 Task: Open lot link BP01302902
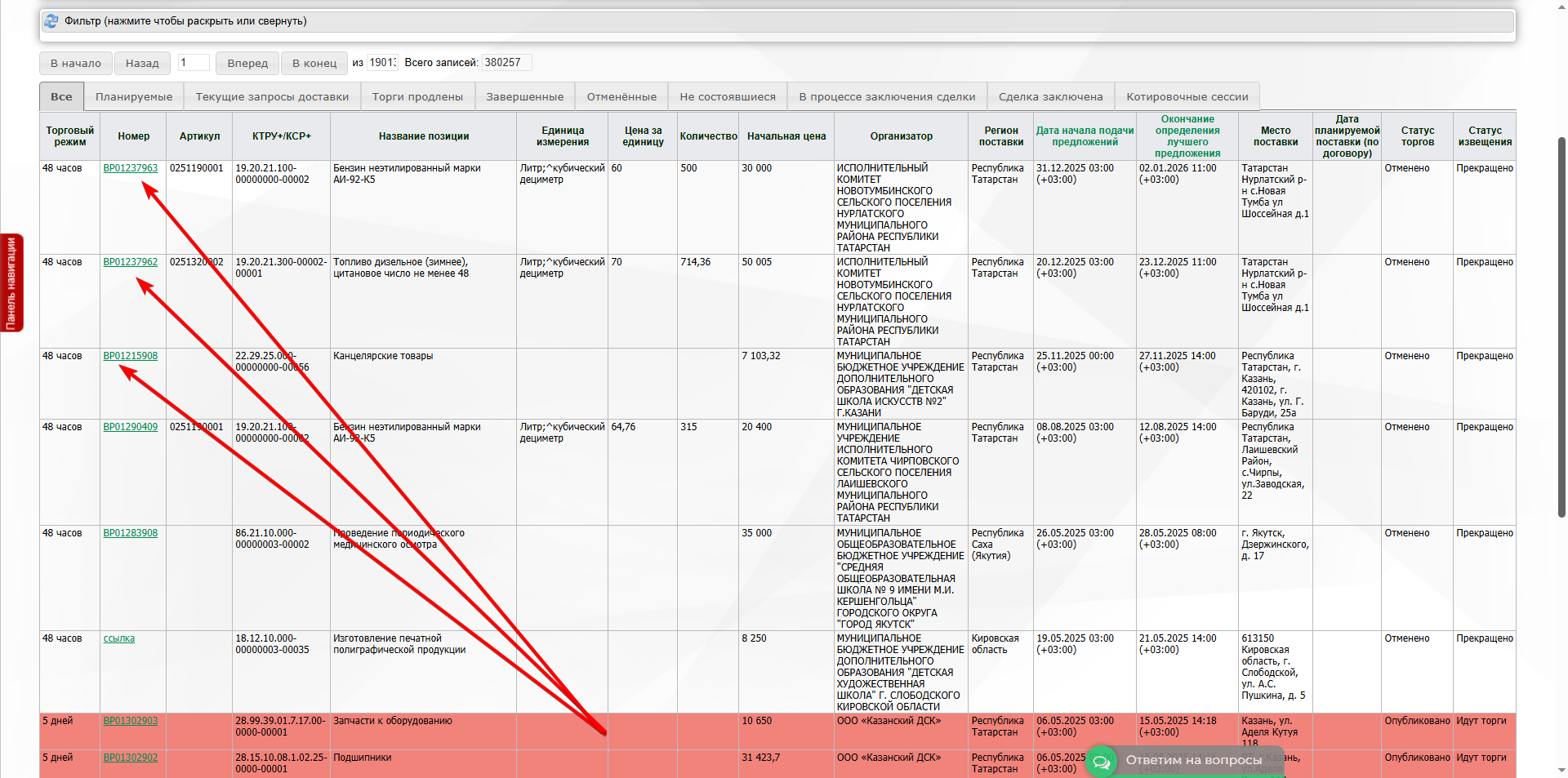pos(131,758)
